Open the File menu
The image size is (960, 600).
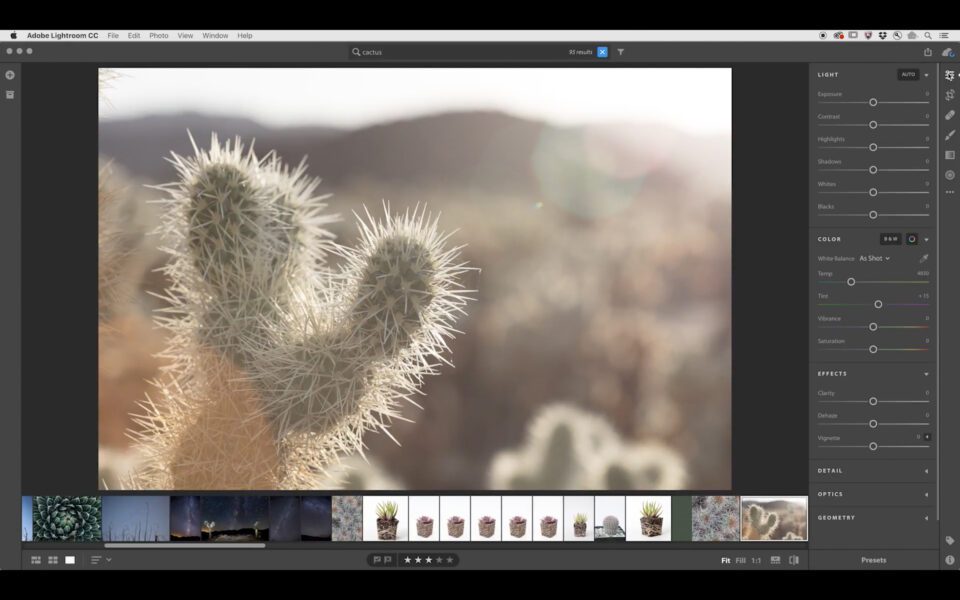pyautogui.click(x=113, y=36)
